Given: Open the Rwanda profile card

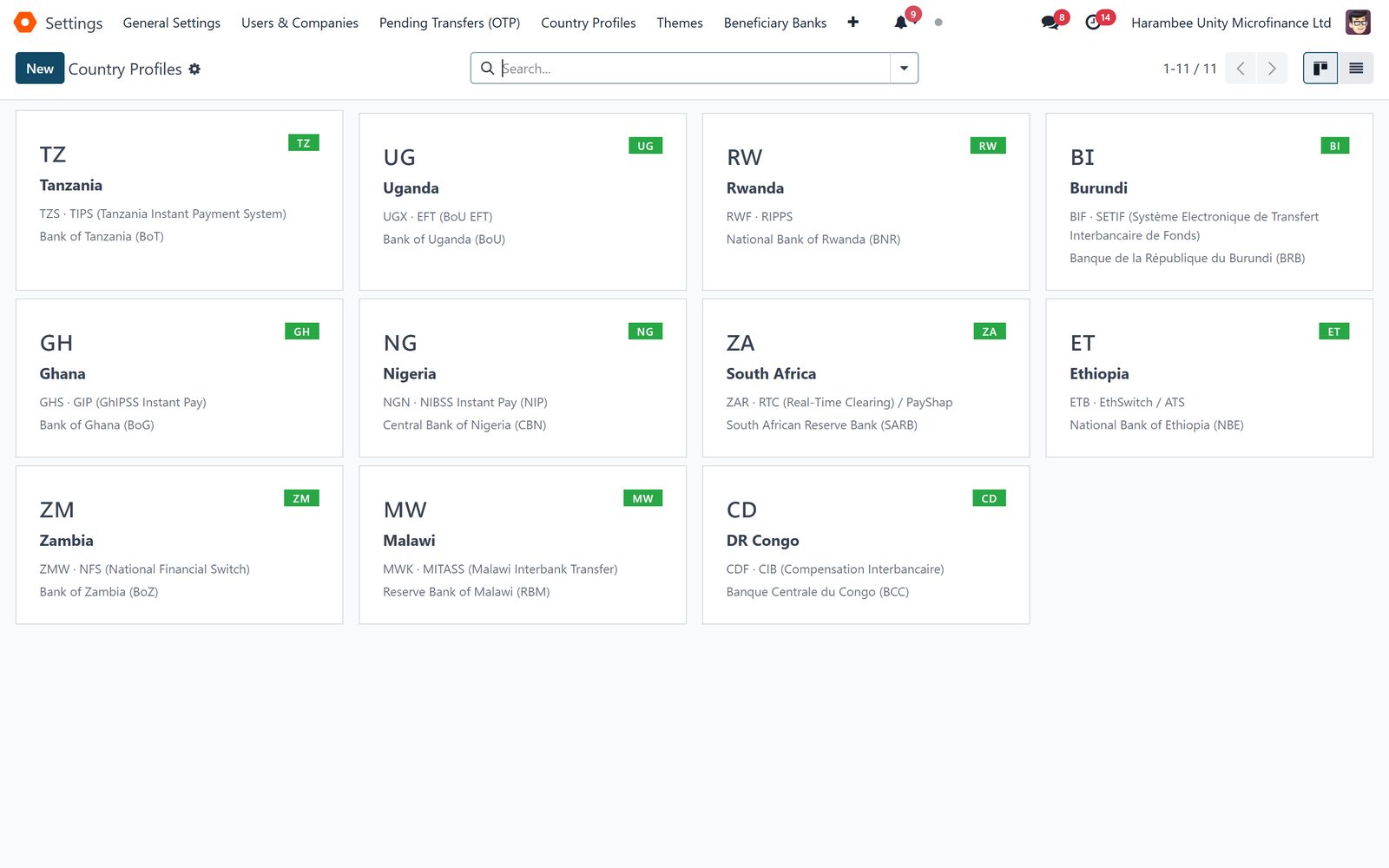Looking at the screenshot, I should tap(866, 201).
